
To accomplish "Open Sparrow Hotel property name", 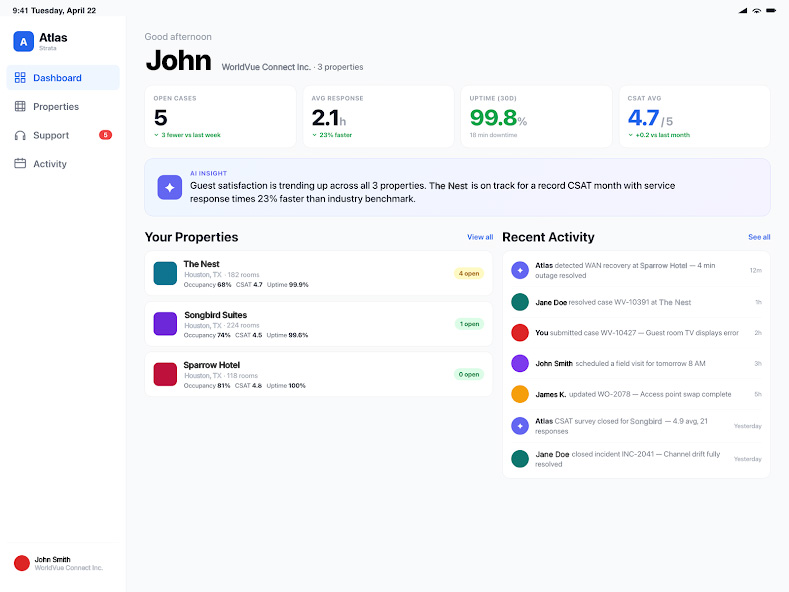I will pyautogui.click(x=211, y=365).
